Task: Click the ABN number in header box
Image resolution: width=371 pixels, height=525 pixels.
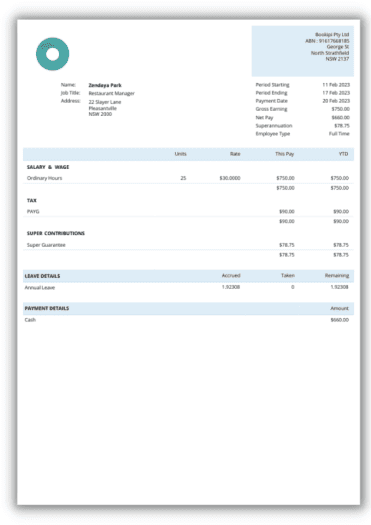Action: coord(327,41)
